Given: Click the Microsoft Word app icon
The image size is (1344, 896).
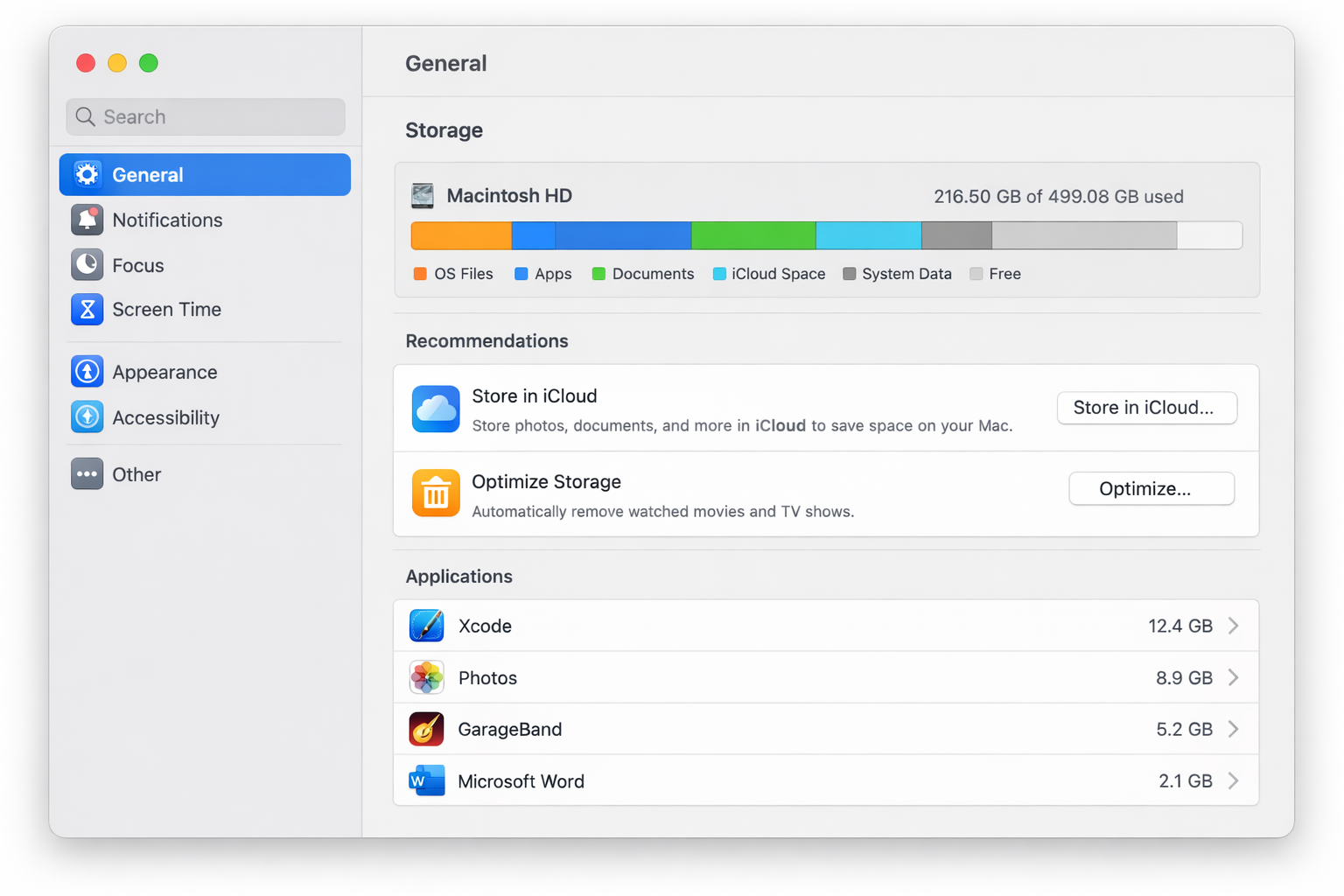Looking at the screenshot, I should pos(426,780).
